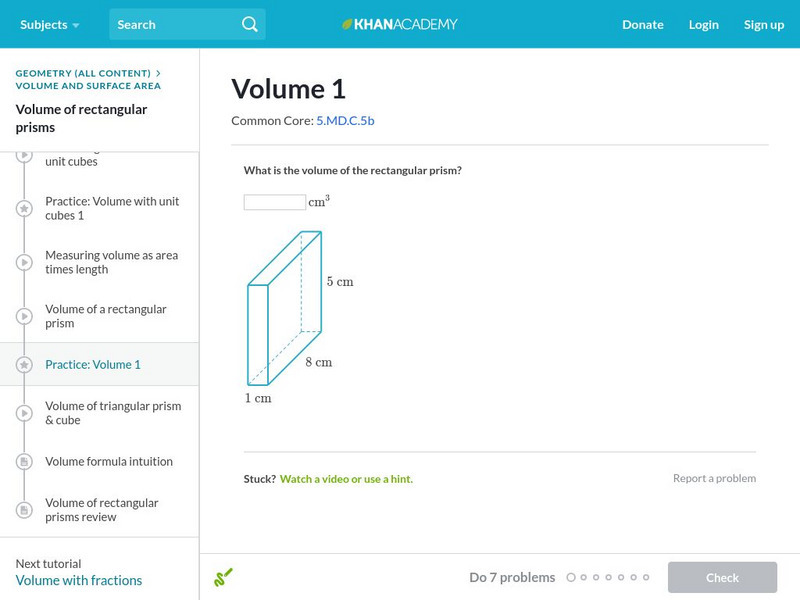This screenshot has height=600, width=800.
Task: Click the search magnifier icon
Action: pyautogui.click(x=249, y=24)
